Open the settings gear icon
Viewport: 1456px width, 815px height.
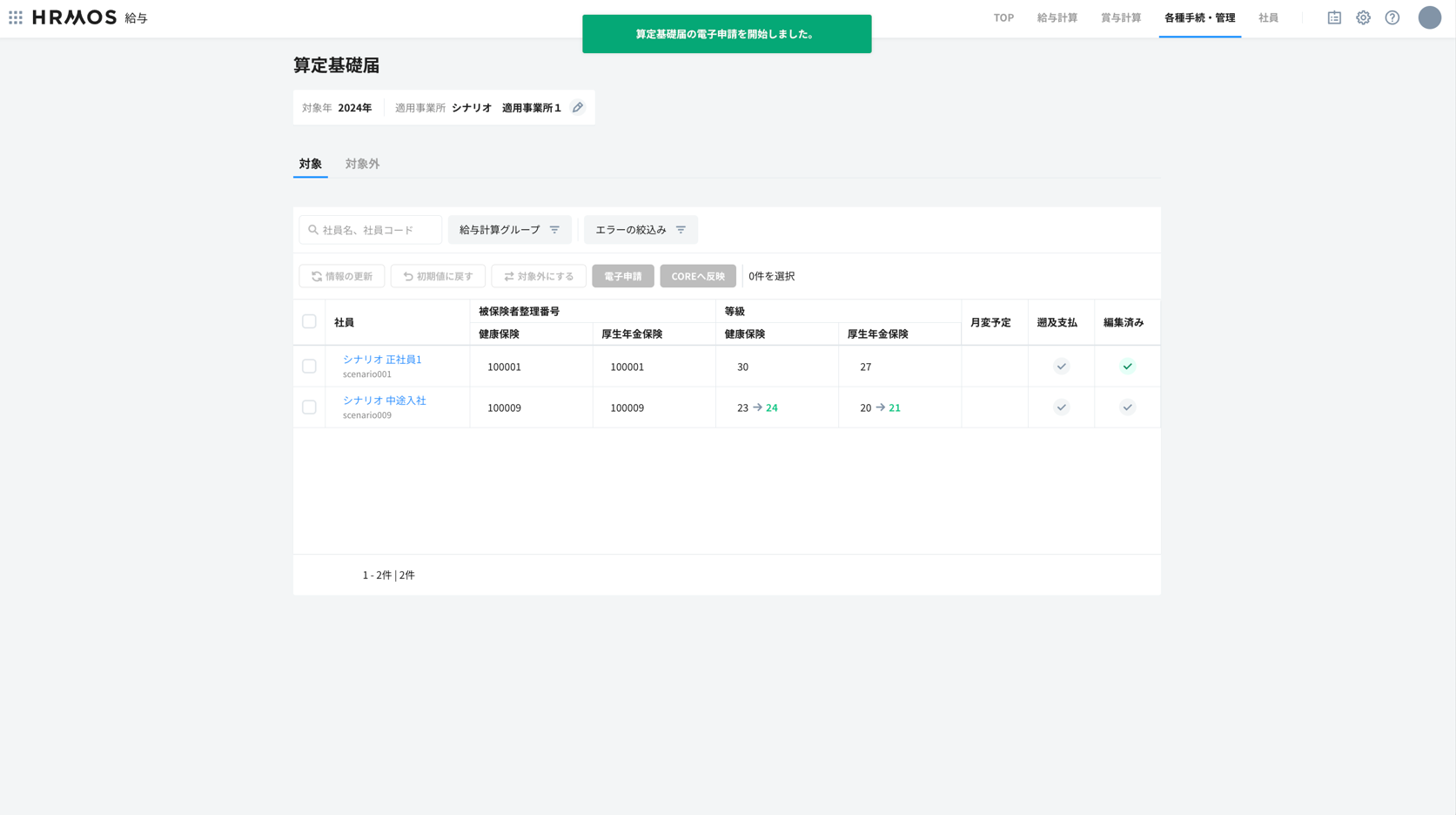pyautogui.click(x=1363, y=17)
